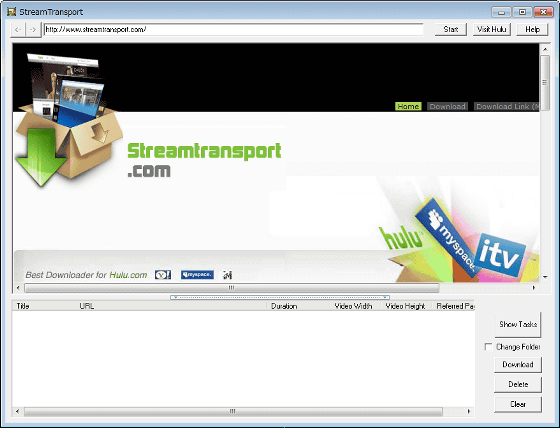Click the back navigation arrow button
Screen dimensions: 560x428
18,30
